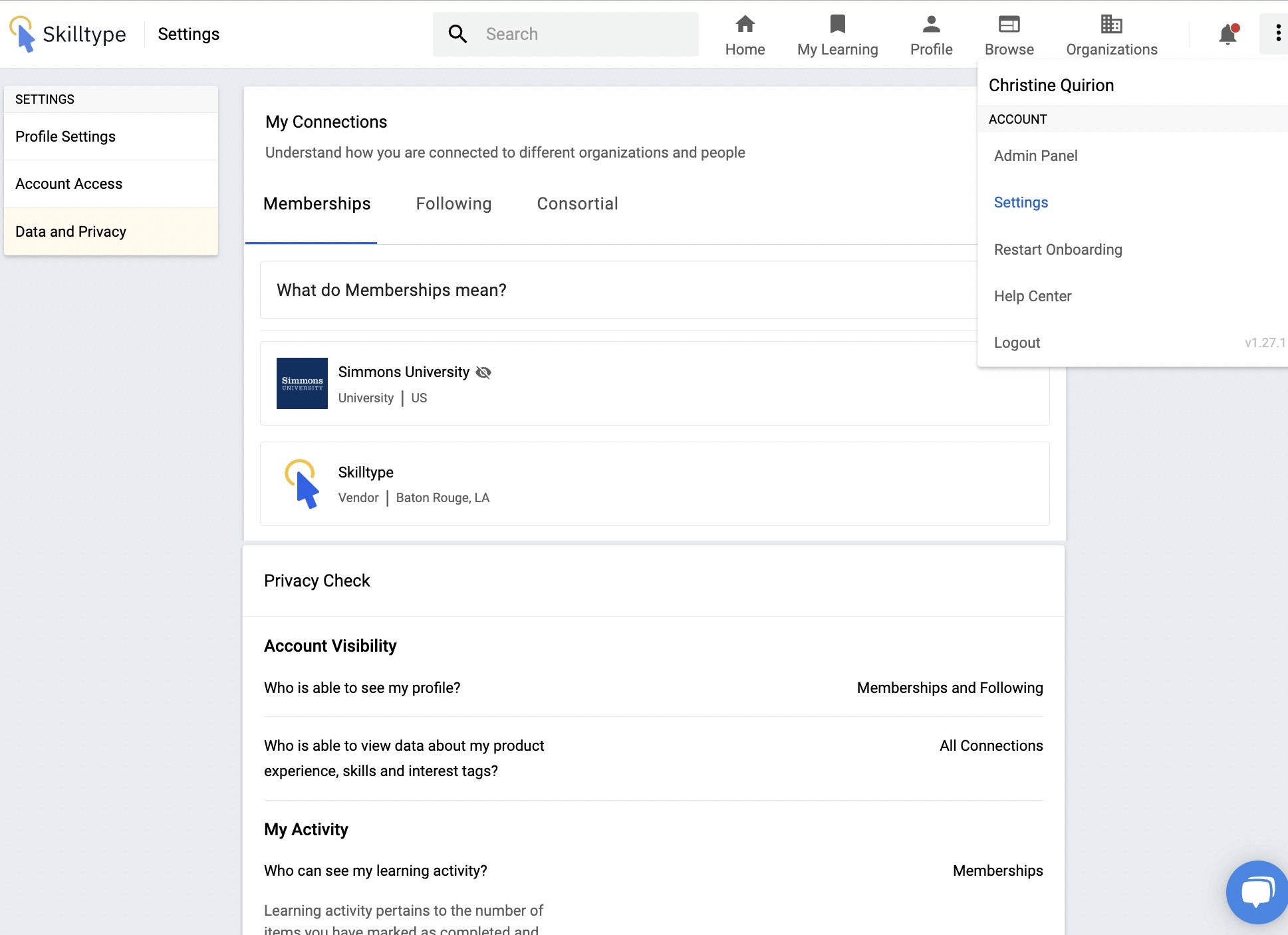
Task: Open the chat support bubble
Action: point(1256,891)
